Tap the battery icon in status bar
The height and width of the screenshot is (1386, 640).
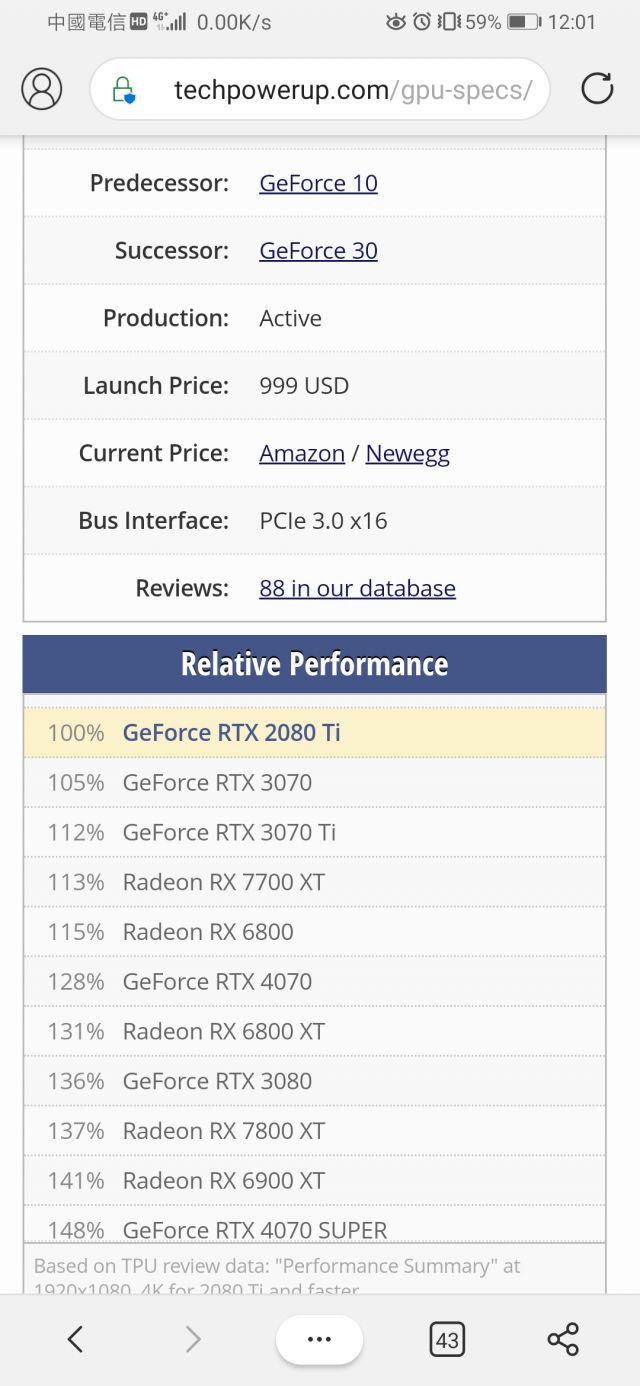point(523,21)
